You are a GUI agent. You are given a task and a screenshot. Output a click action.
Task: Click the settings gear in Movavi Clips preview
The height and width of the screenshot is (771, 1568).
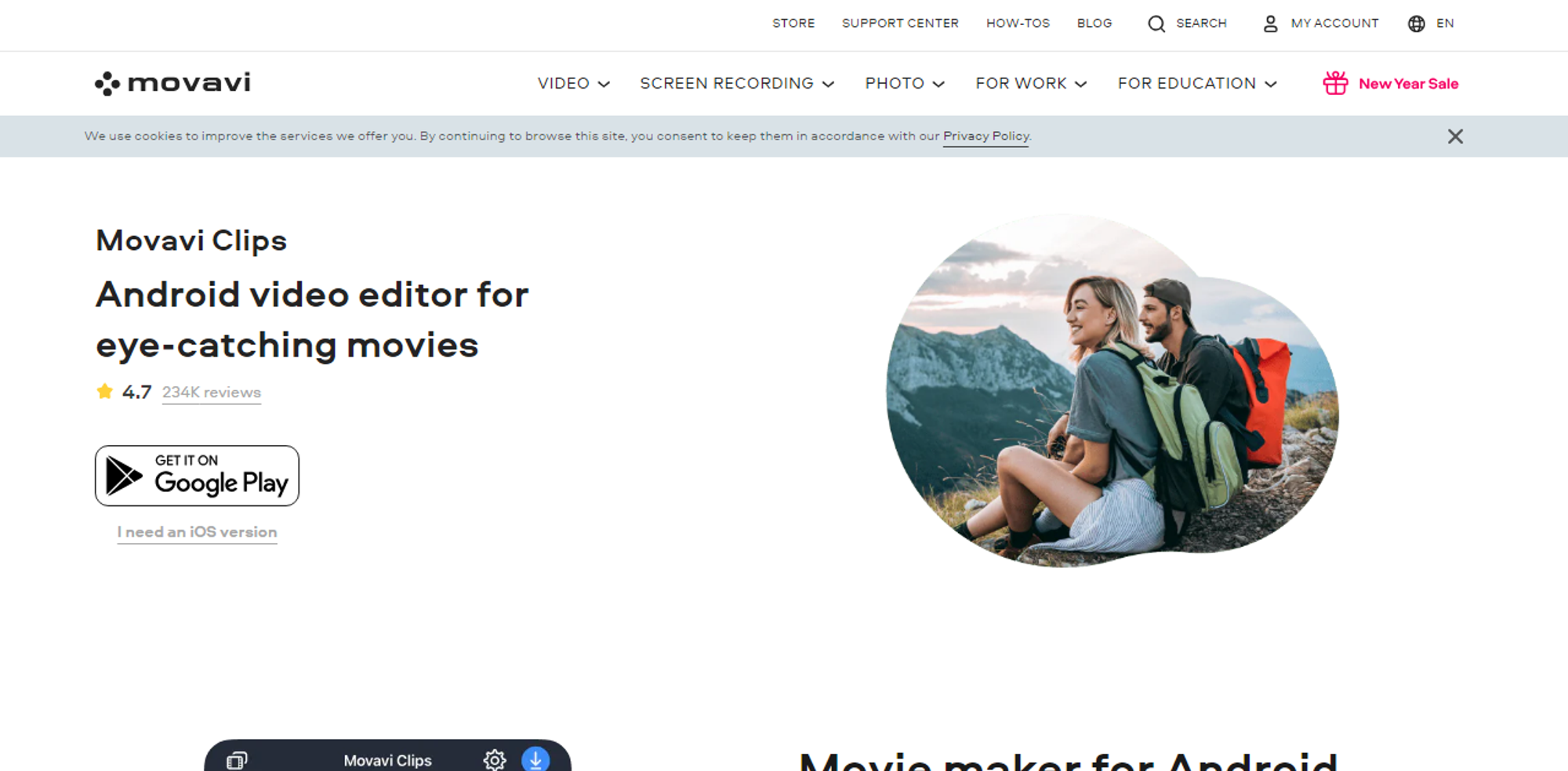(x=494, y=759)
